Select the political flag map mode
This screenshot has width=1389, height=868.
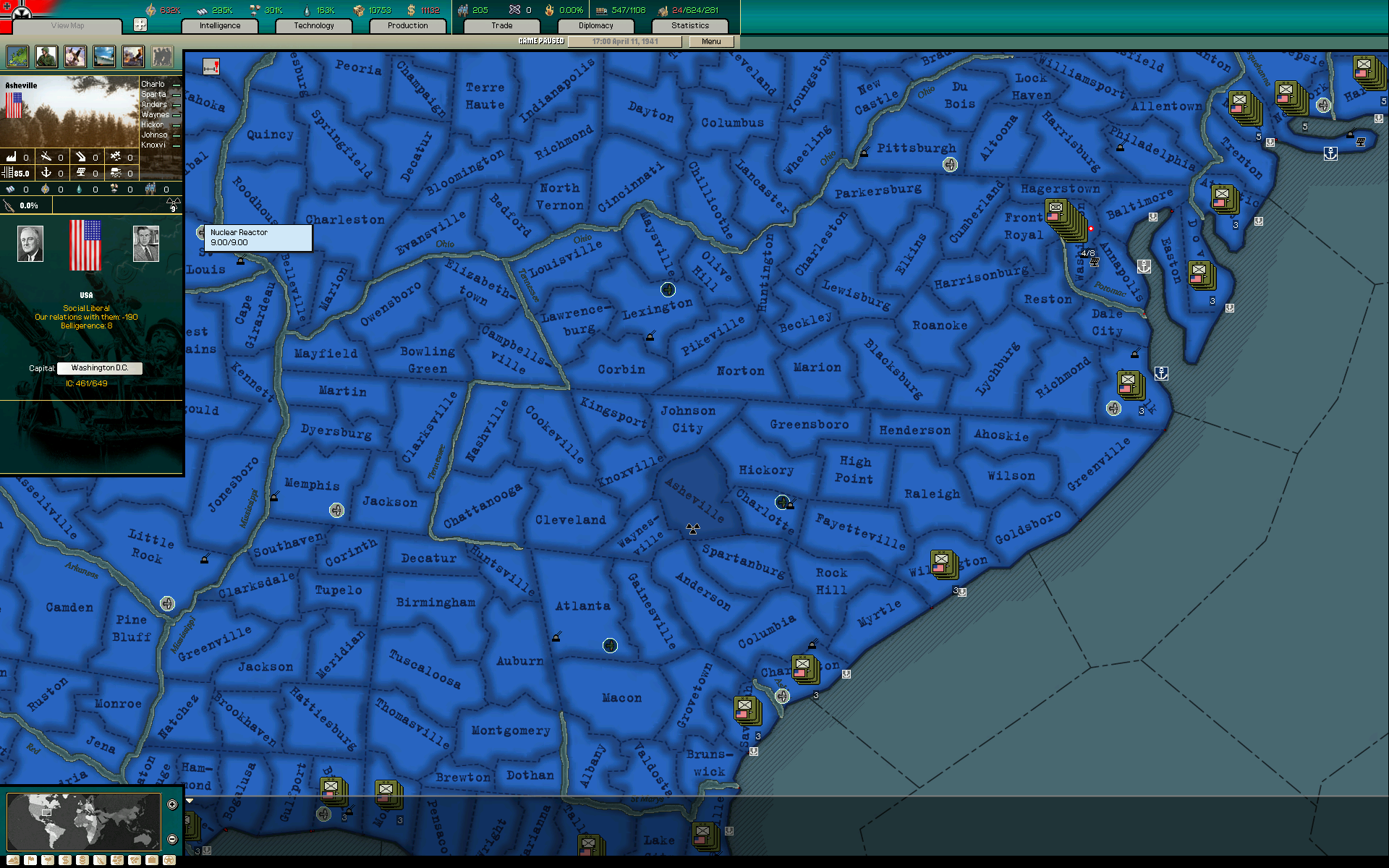point(30,860)
